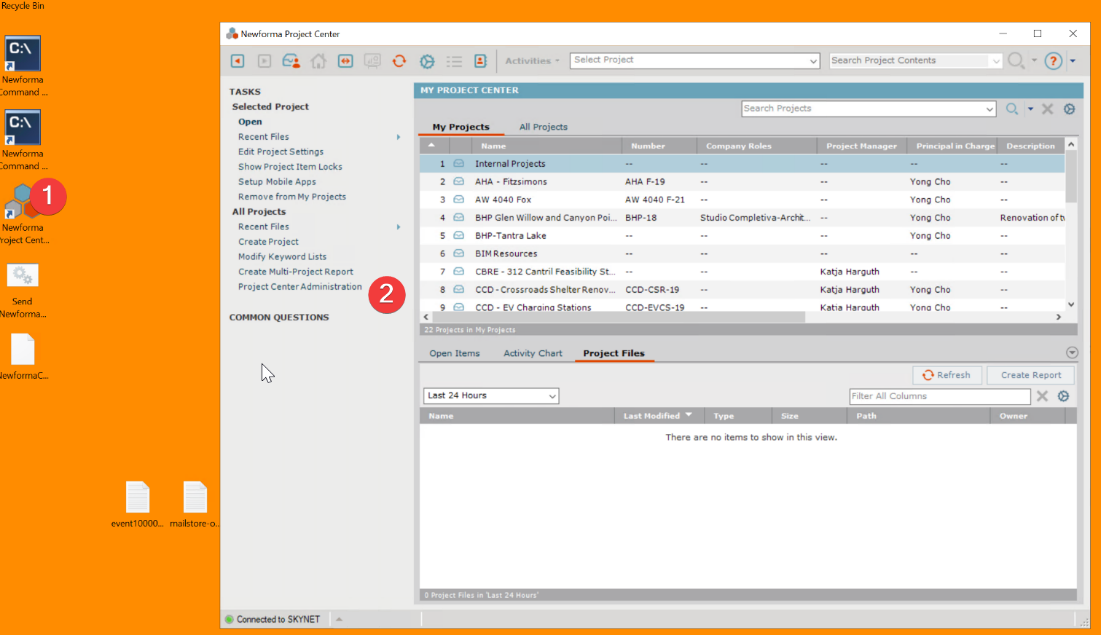The image size is (1101, 635).
Task: Select Create Project in the tasks panel
Action: (267, 241)
